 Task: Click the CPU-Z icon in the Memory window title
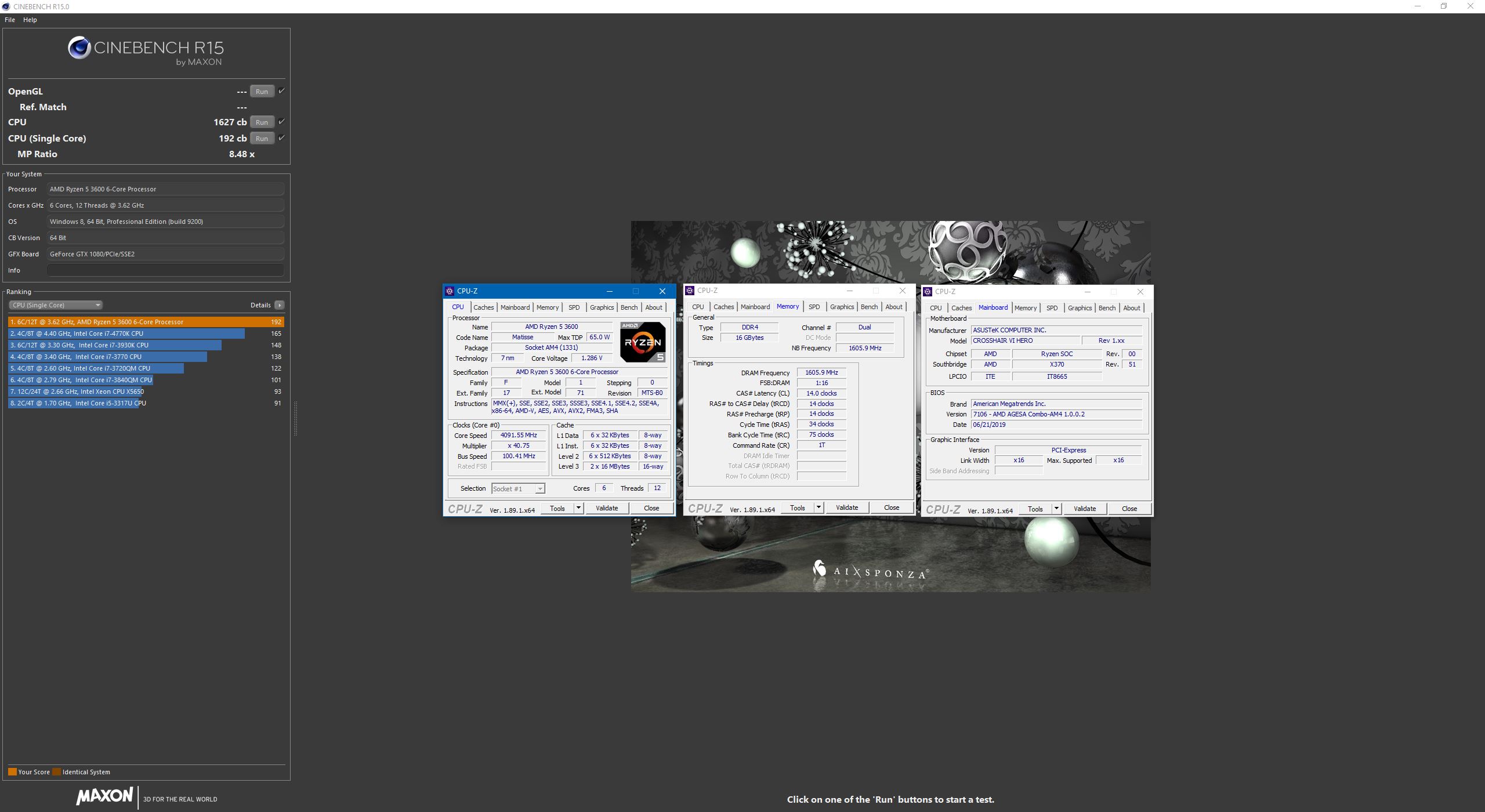click(690, 291)
